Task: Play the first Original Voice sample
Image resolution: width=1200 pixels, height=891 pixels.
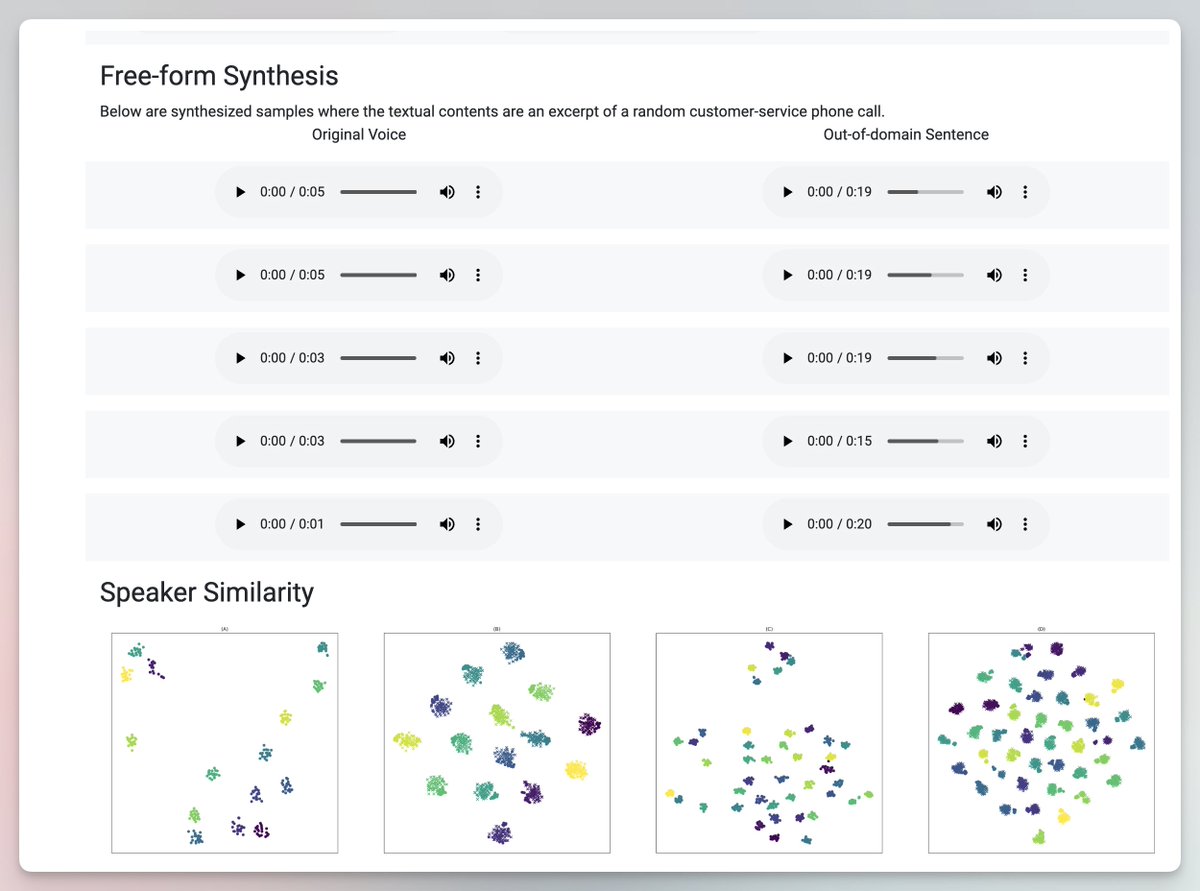Action: coord(240,192)
